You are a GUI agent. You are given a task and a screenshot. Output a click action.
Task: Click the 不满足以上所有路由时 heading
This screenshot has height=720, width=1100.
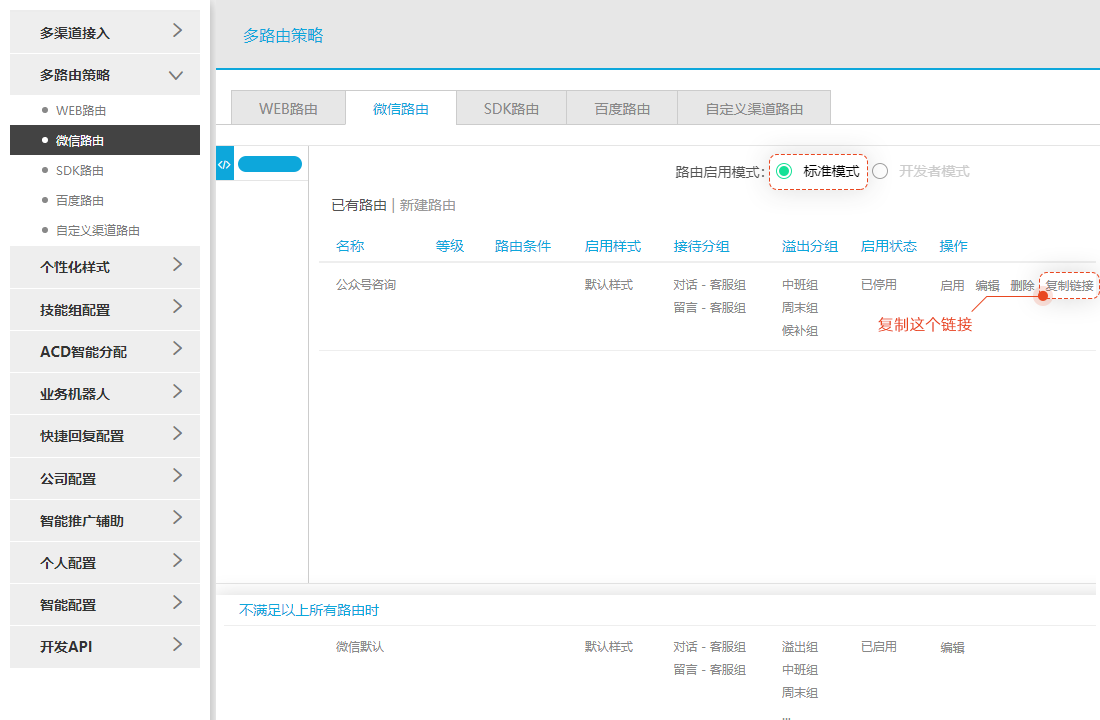(x=309, y=610)
